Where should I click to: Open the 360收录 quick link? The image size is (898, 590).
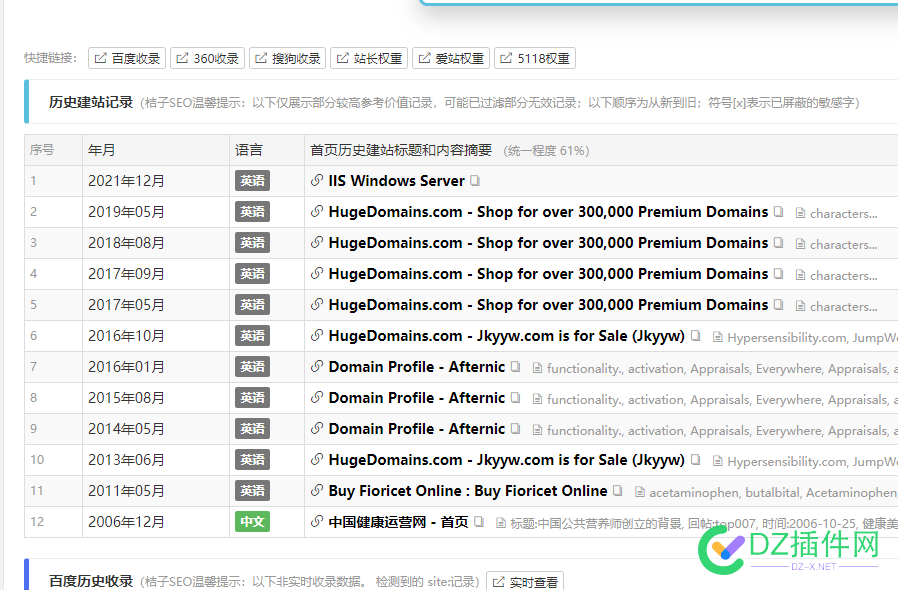pos(207,58)
